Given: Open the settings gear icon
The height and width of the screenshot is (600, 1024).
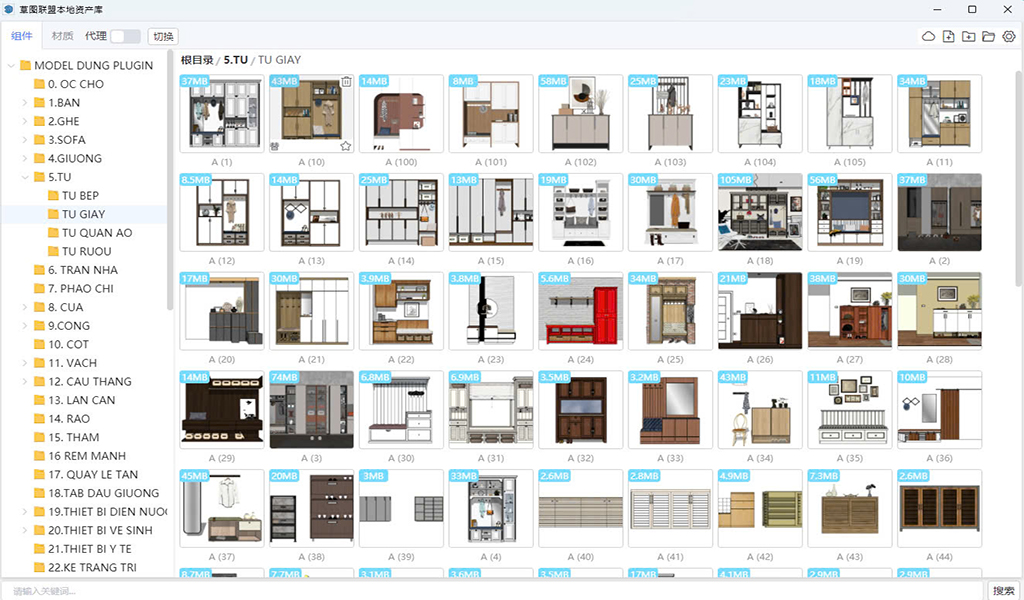Looking at the screenshot, I should point(1009,37).
